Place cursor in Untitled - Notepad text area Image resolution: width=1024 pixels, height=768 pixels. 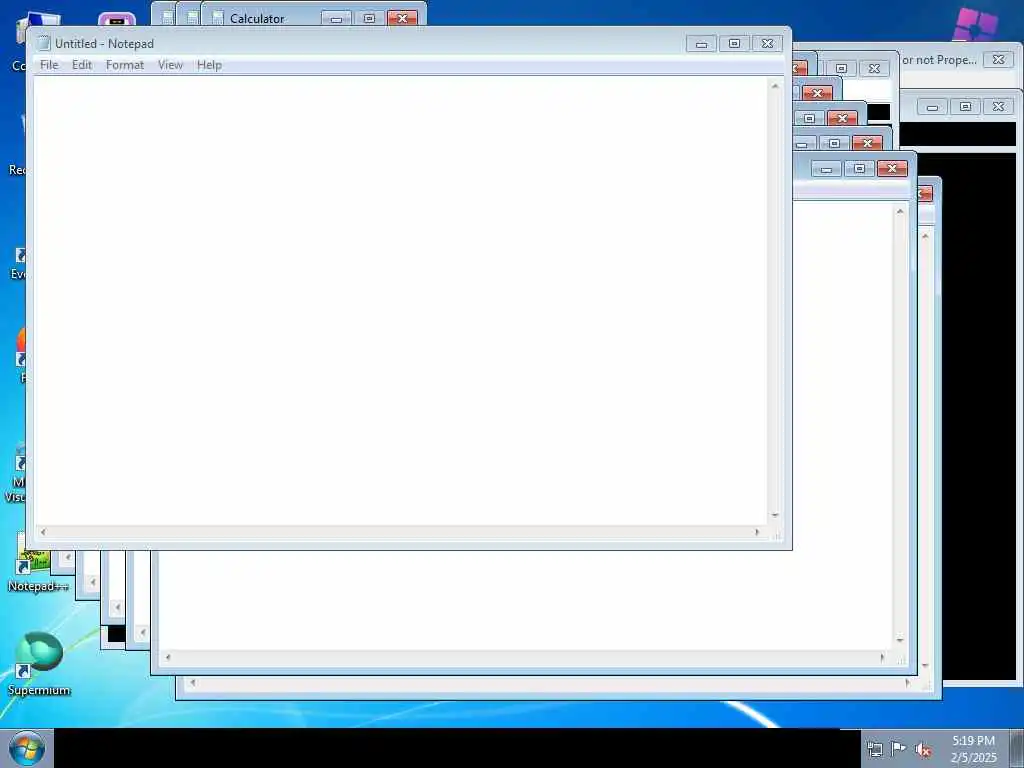pos(401,300)
